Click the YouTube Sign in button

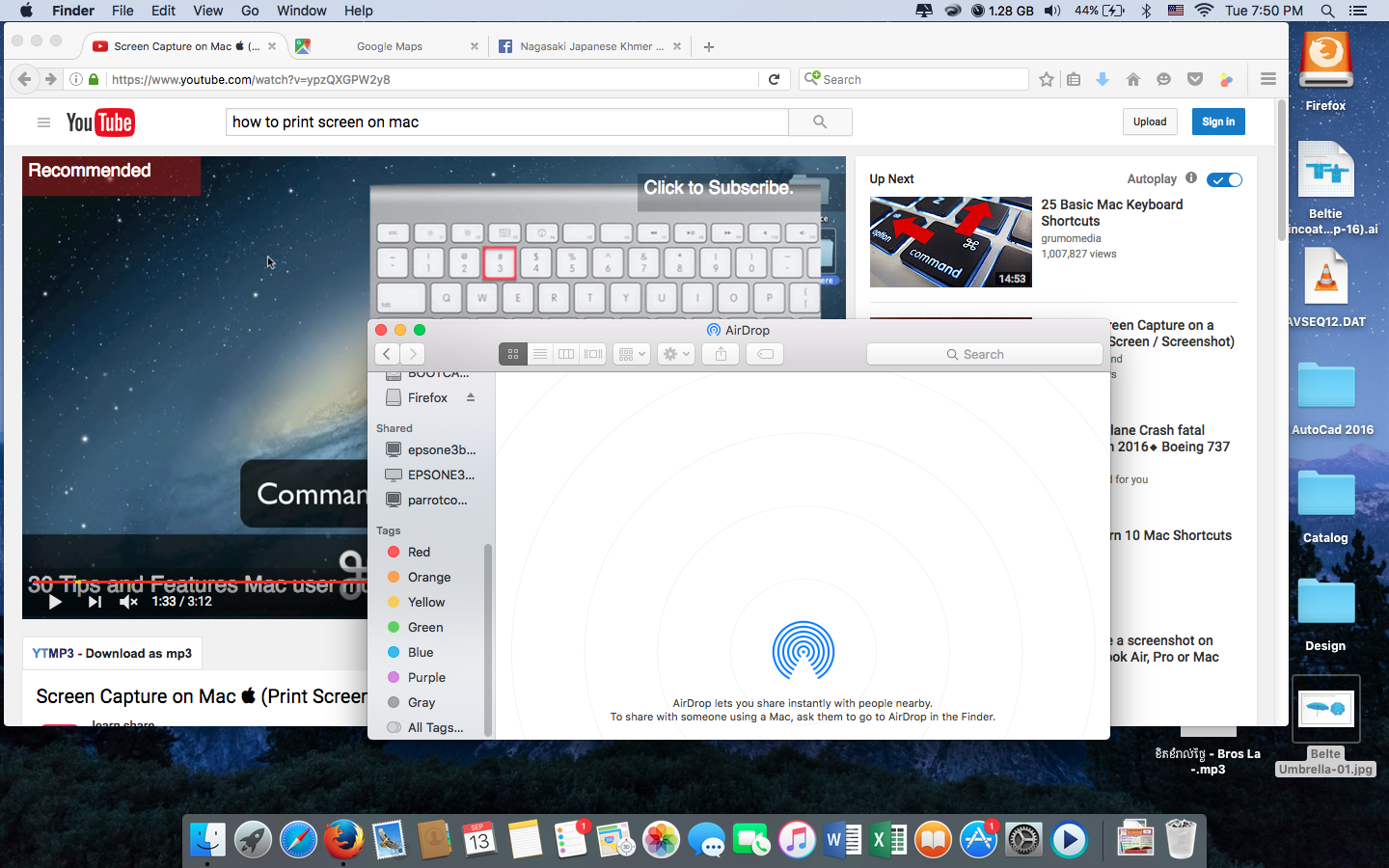pos(1218,122)
